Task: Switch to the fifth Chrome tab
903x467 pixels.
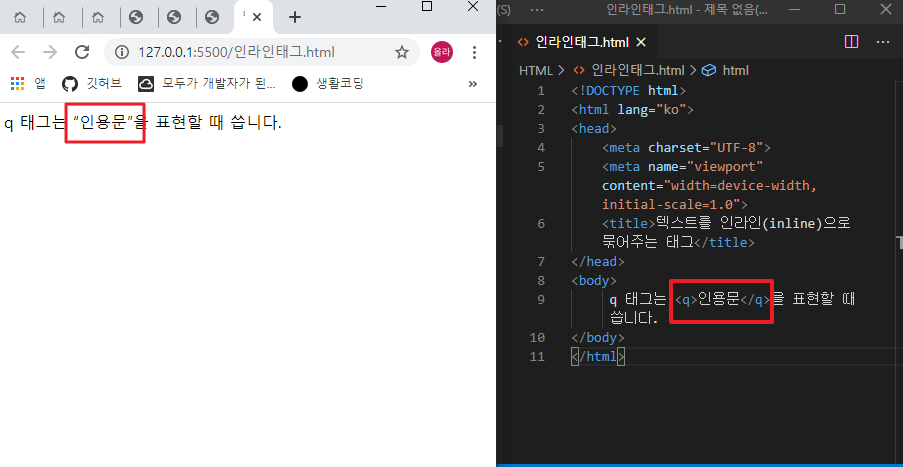Action: tap(174, 18)
